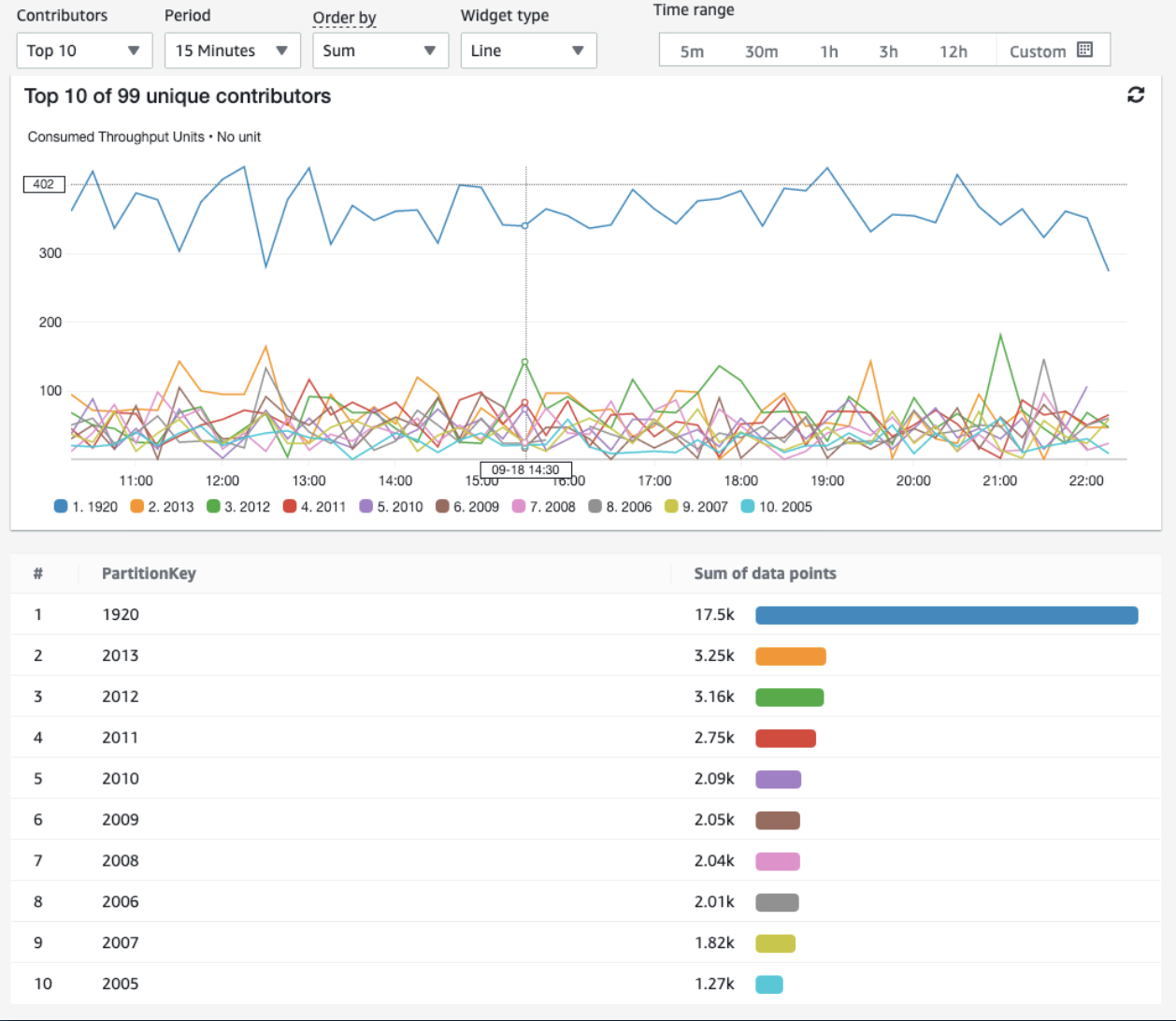Click the cyan bar for partition 2005

point(769,985)
